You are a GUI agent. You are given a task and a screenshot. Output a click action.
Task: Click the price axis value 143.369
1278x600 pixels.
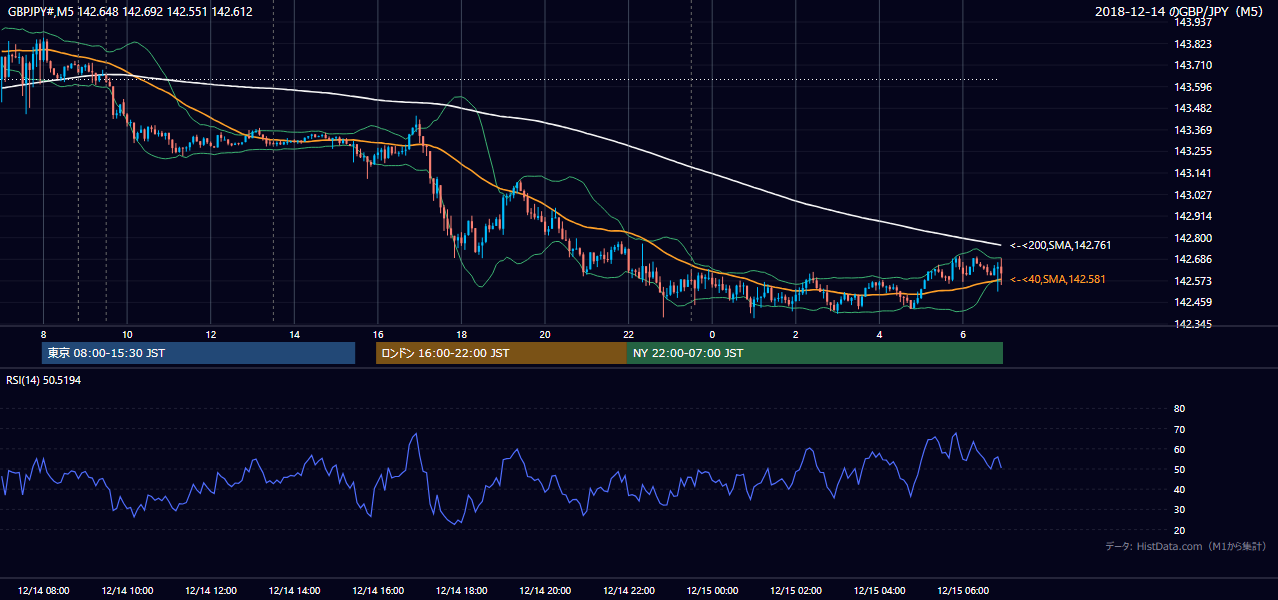point(1192,130)
